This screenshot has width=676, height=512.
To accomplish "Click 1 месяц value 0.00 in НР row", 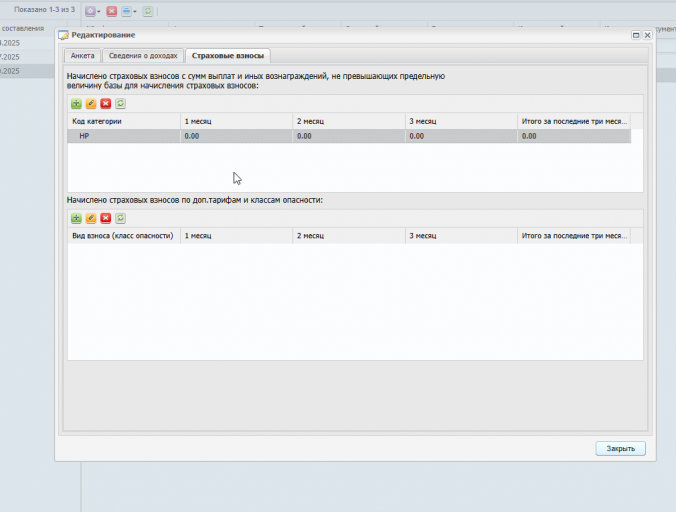I will pyautogui.click(x=236, y=136).
